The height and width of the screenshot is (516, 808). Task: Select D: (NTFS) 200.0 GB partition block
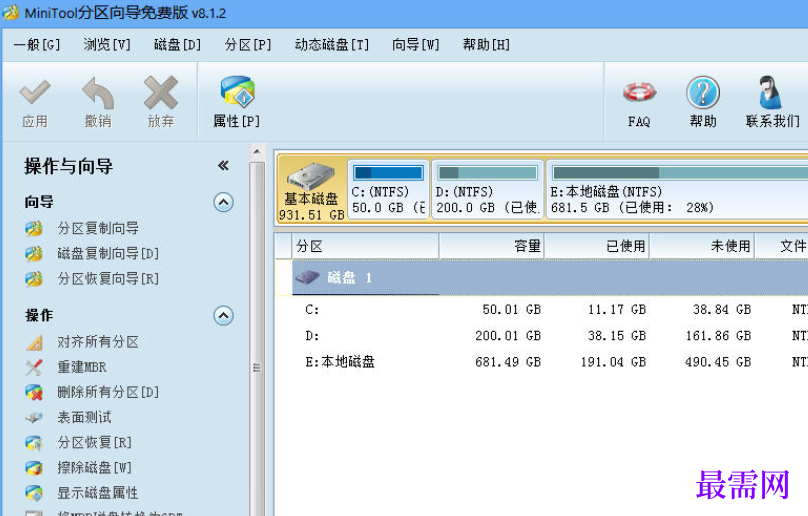(x=487, y=189)
